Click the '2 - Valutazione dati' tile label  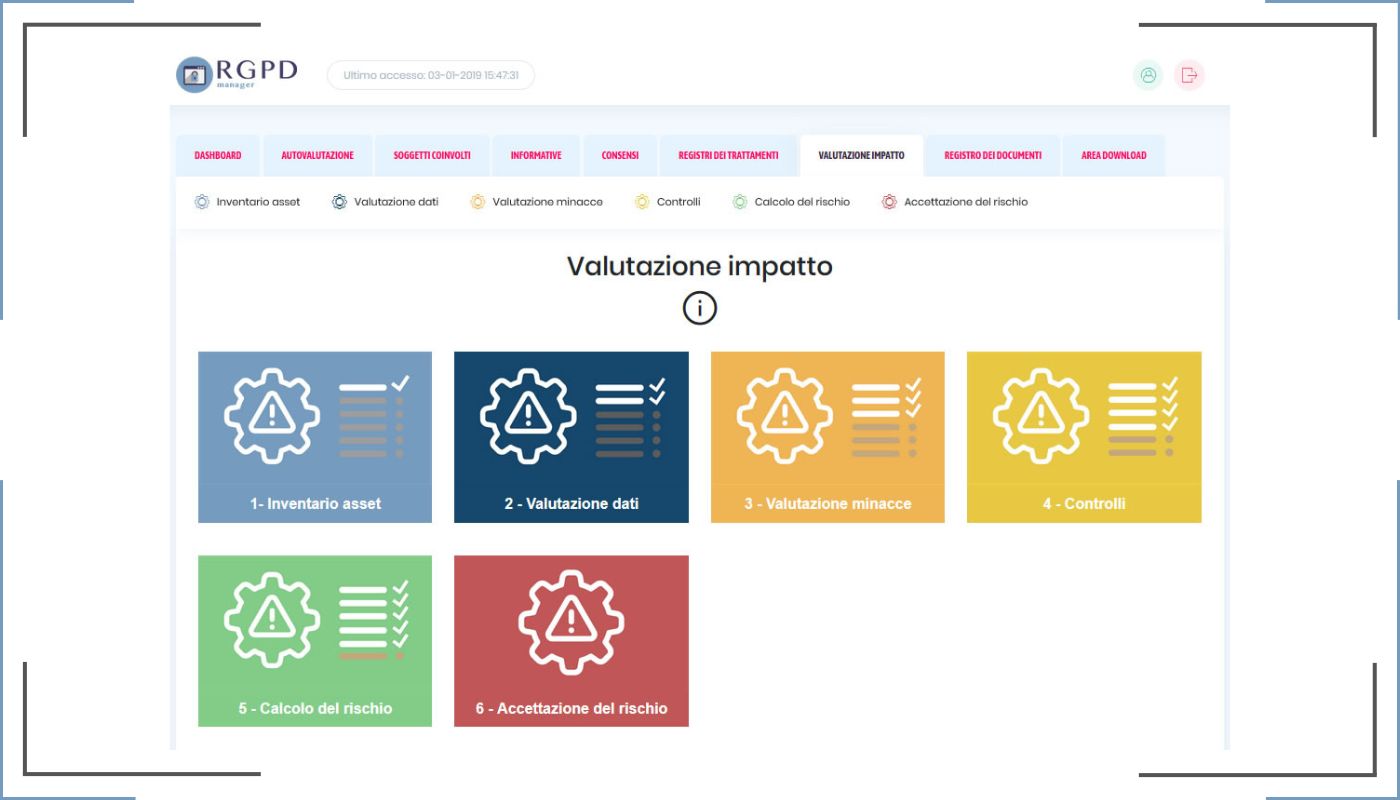click(x=571, y=504)
